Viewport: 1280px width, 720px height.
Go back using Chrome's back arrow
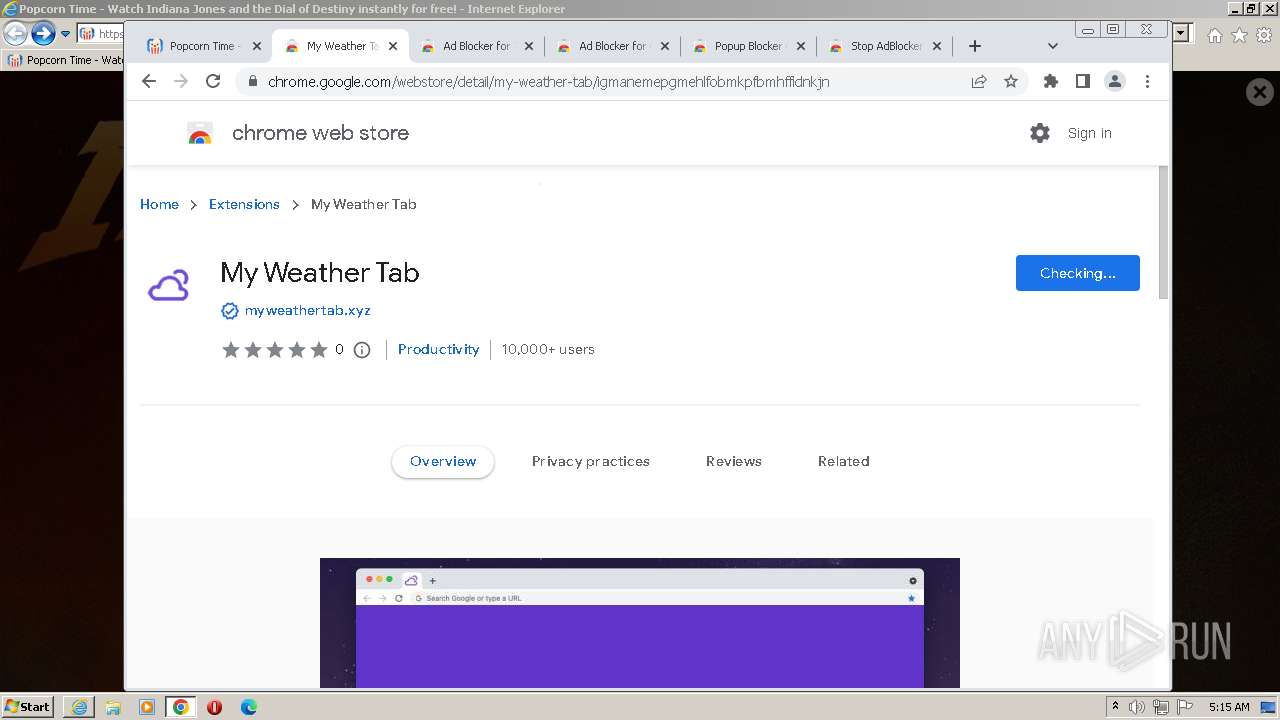pyautogui.click(x=149, y=81)
